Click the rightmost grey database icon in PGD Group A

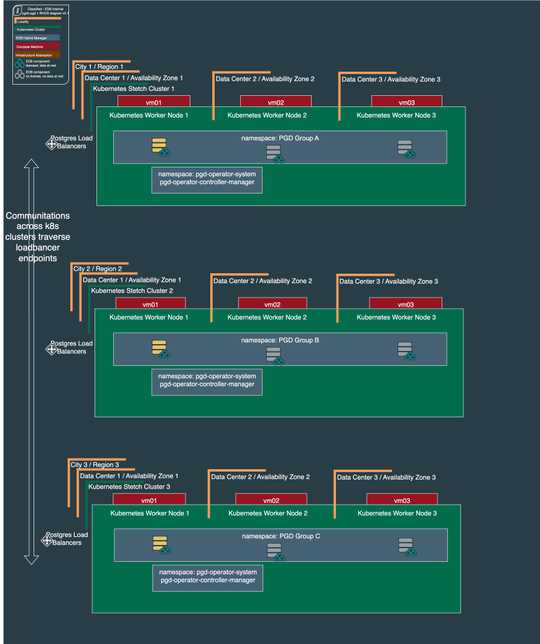(x=406, y=149)
